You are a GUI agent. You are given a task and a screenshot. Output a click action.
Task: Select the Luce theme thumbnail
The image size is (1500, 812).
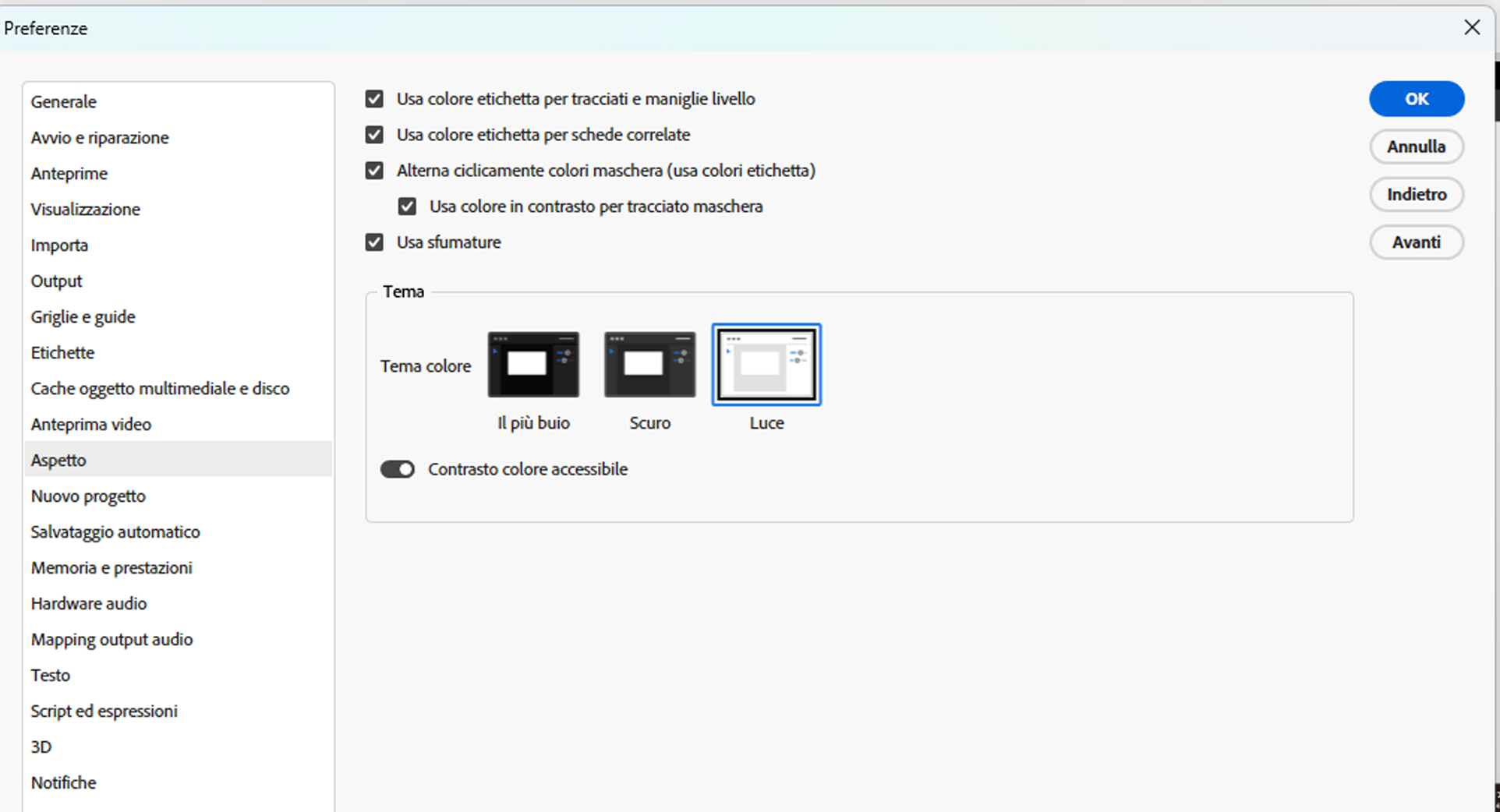click(x=766, y=365)
